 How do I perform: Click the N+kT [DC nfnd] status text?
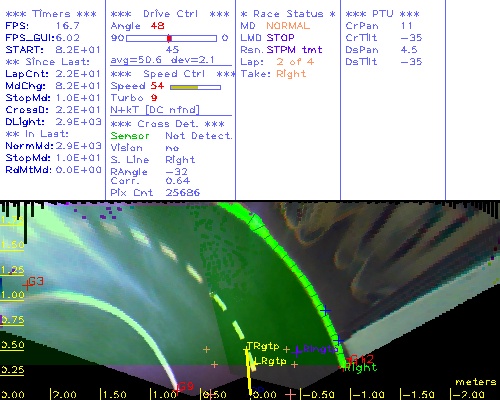click(x=155, y=110)
